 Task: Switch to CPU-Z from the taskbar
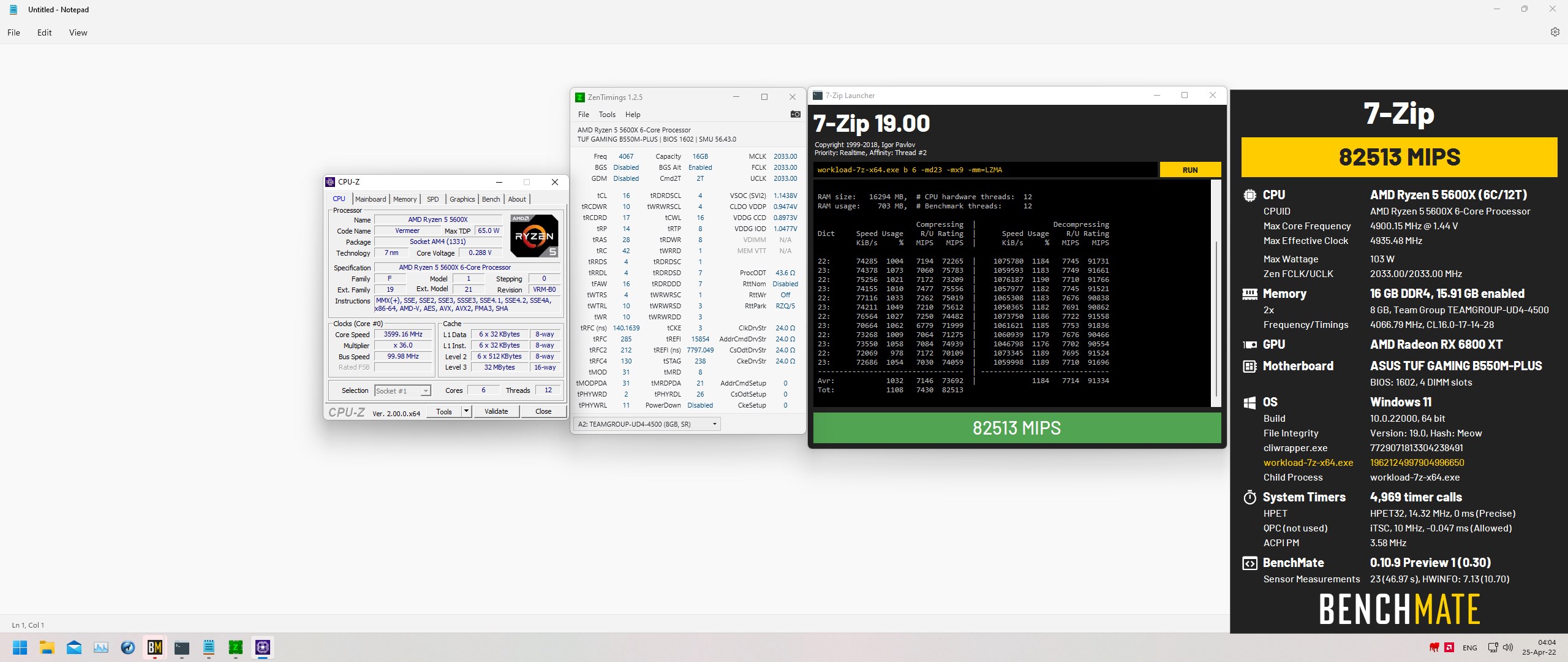coord(263,647)
